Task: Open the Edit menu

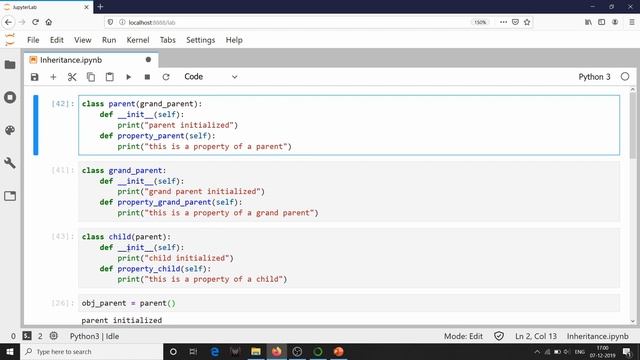Action: point(57,40)
